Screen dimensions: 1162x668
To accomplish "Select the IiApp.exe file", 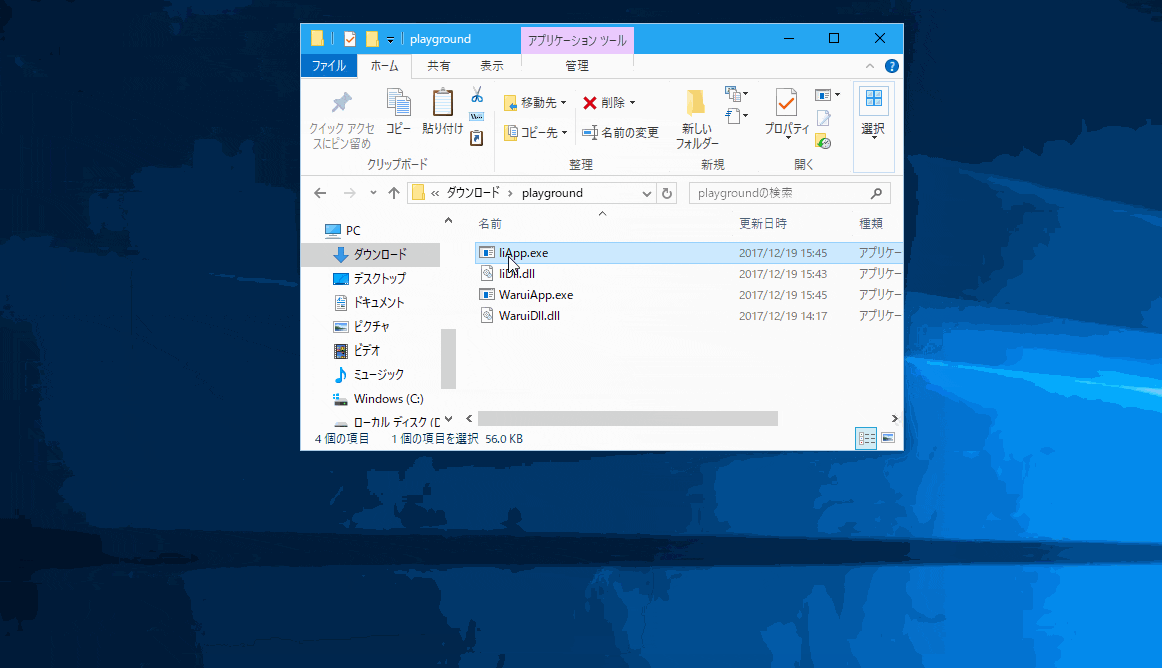I will pyautogui.click(x=688, y=253).
